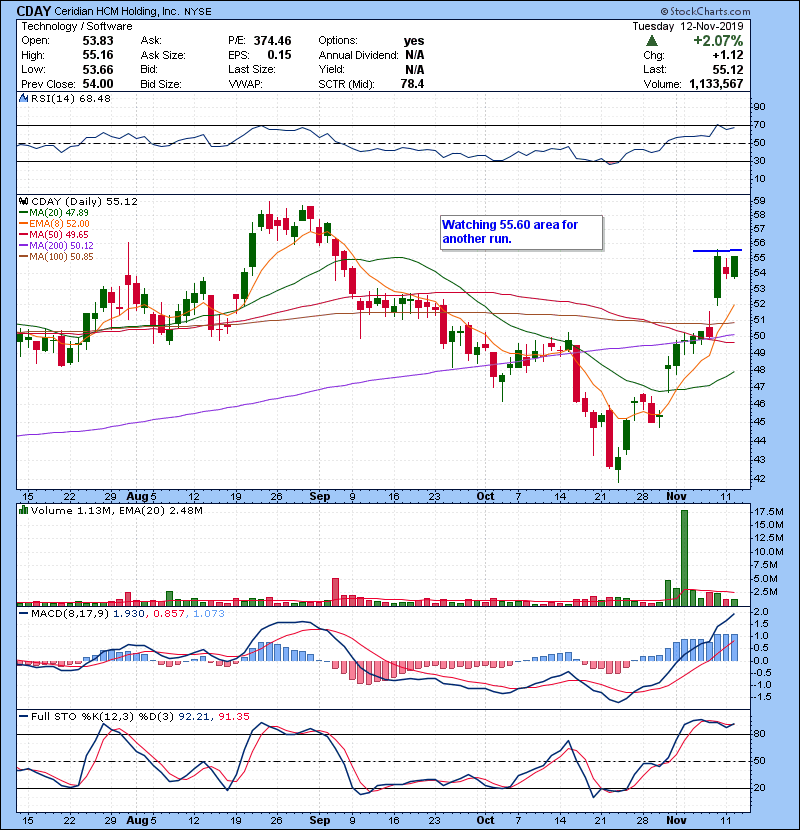Click the Technology / Software sector label
Screen dimensions: 800x830
[61, 25]
